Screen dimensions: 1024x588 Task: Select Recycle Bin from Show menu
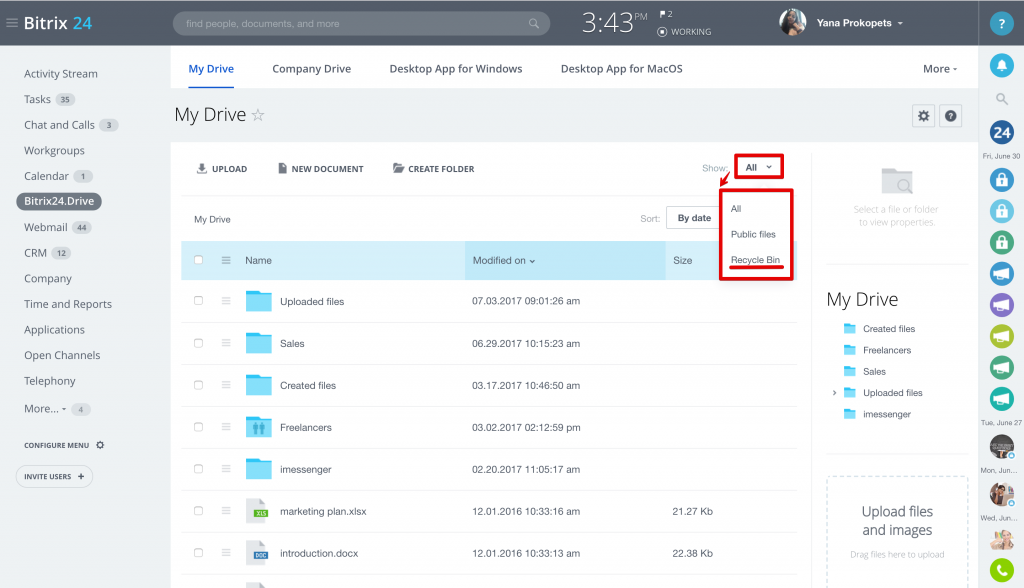click(x=755, y=259)
